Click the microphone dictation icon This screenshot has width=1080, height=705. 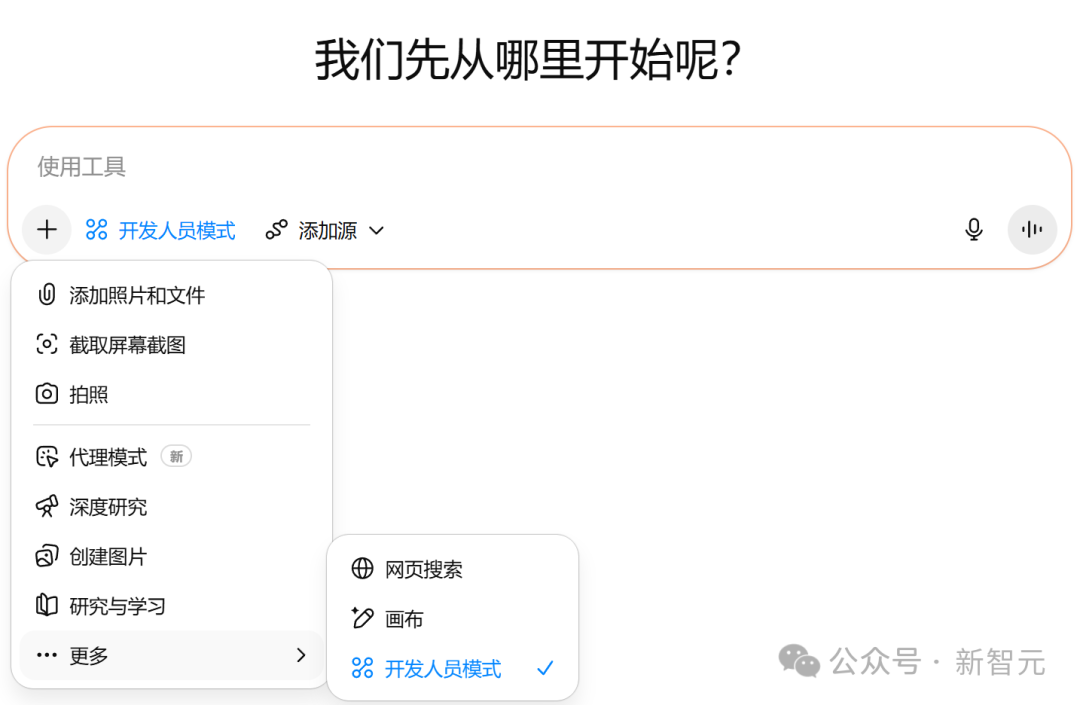(973, 230)
